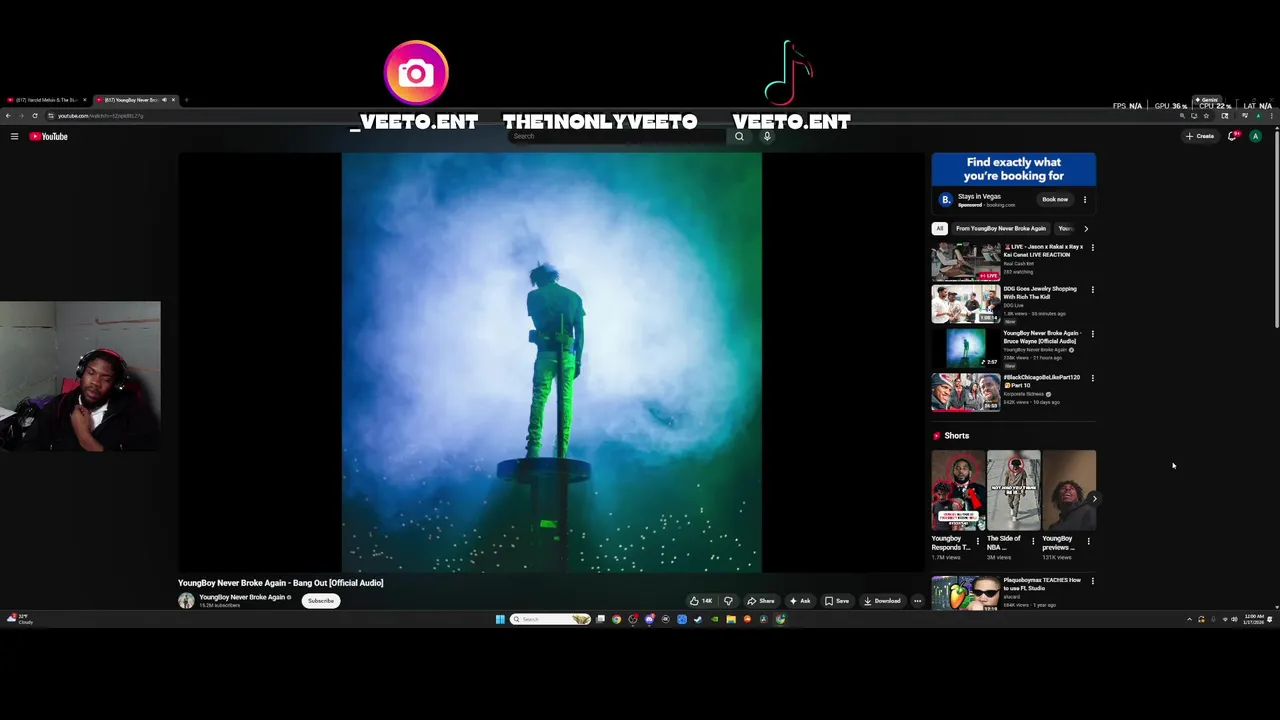Start voice search with the microphone
The height and width of the screenshot is (720, 1280).
(x=767, y=136)
